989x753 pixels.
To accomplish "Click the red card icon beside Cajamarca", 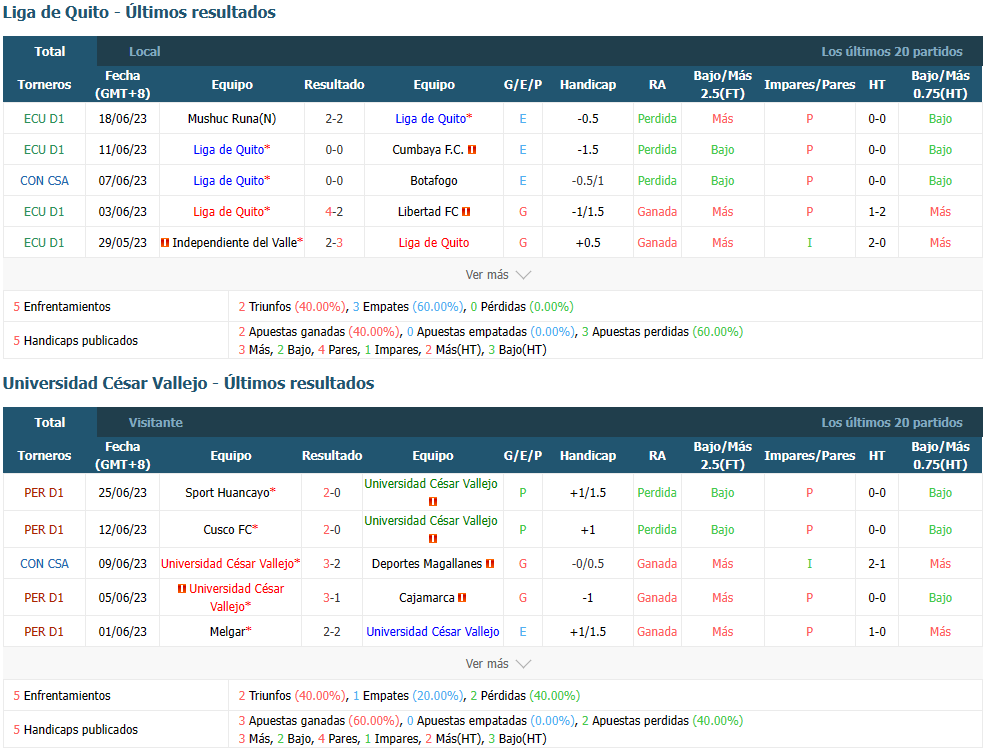I will point(462,598).
